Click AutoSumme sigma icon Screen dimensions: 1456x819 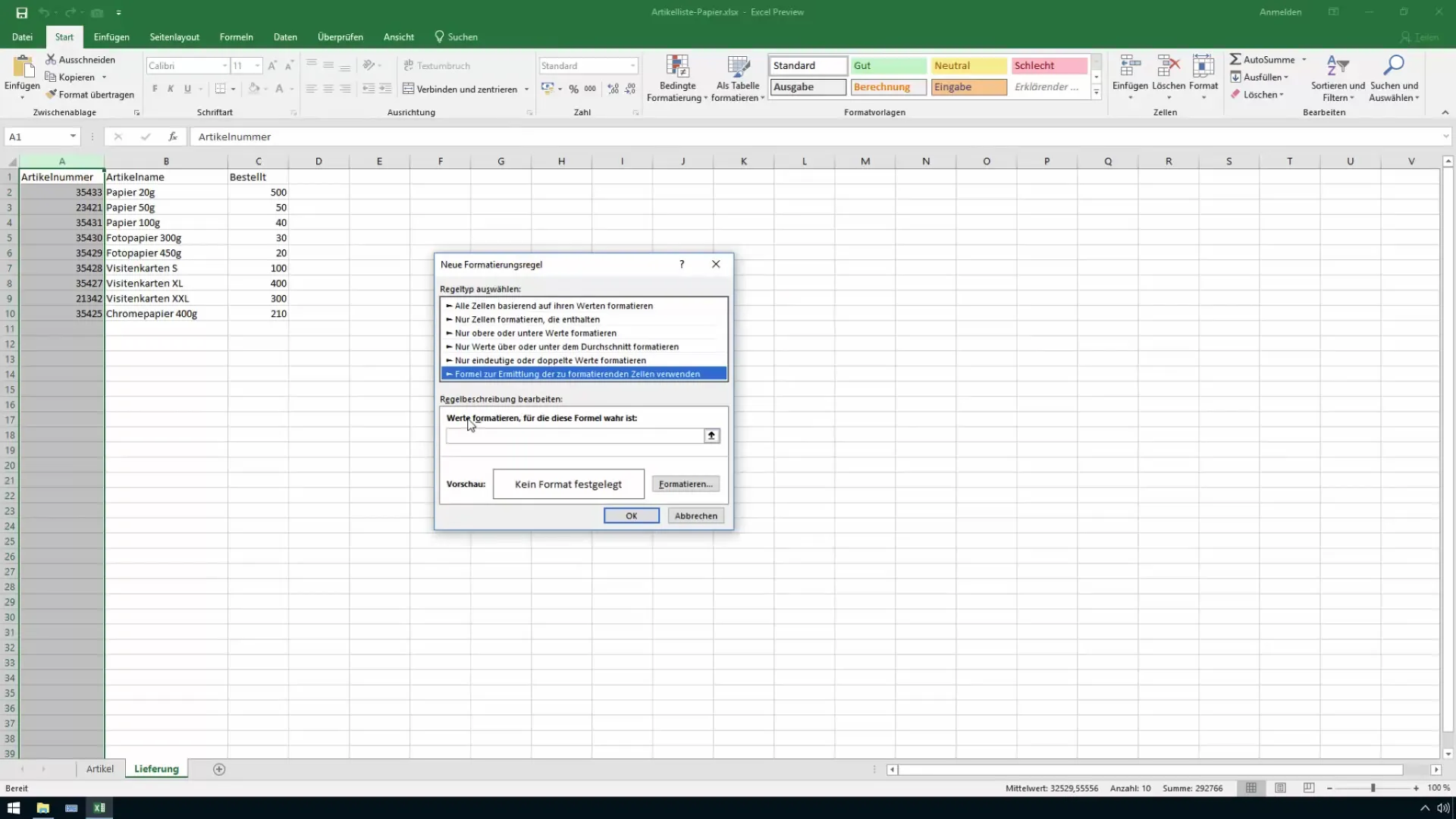coord(1235,59)
